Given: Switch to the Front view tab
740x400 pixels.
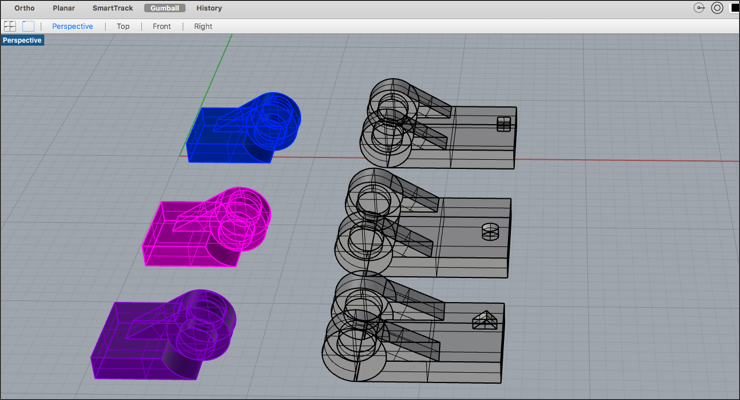Looking at the screenshot, I should [x=162, y=26].
